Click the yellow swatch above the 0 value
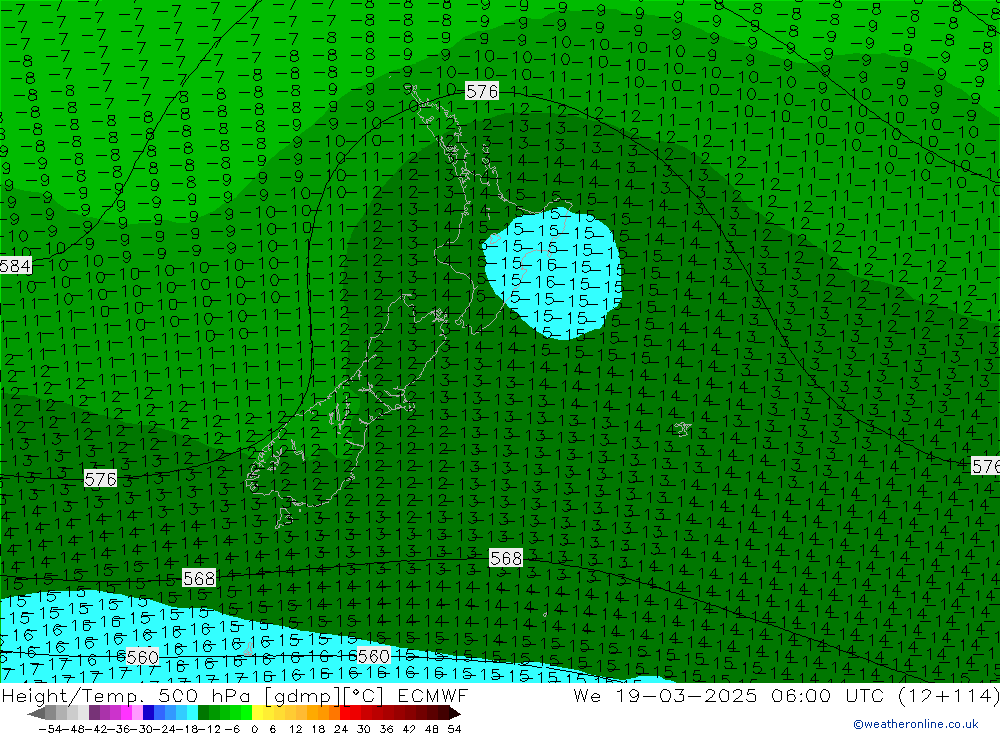1000x733 pixels. [x=258, y=713]
